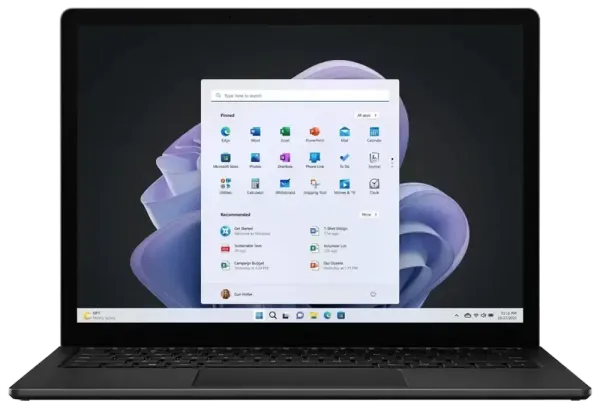Open the Calendar app icon

(374, 132)
